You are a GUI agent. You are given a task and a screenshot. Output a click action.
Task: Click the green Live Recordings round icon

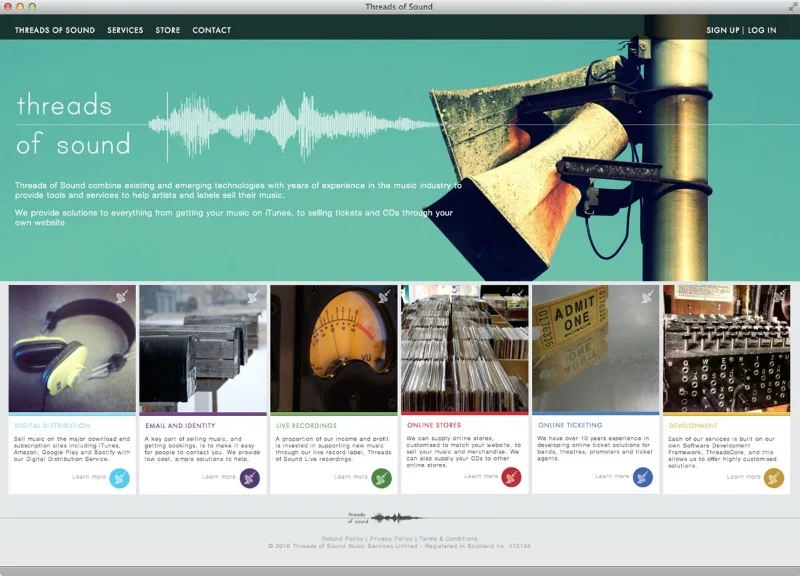coord(381,478)
